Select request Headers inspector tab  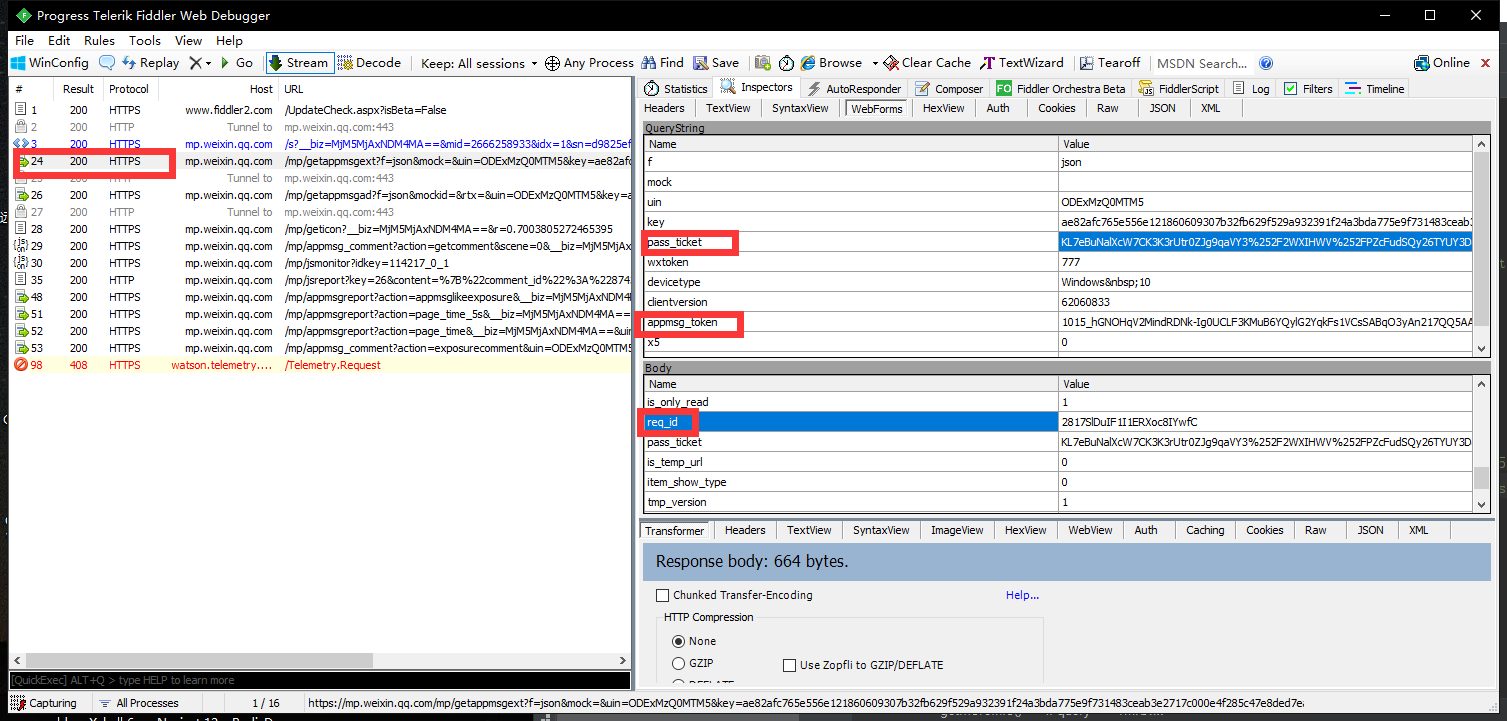tap(664, 108)
